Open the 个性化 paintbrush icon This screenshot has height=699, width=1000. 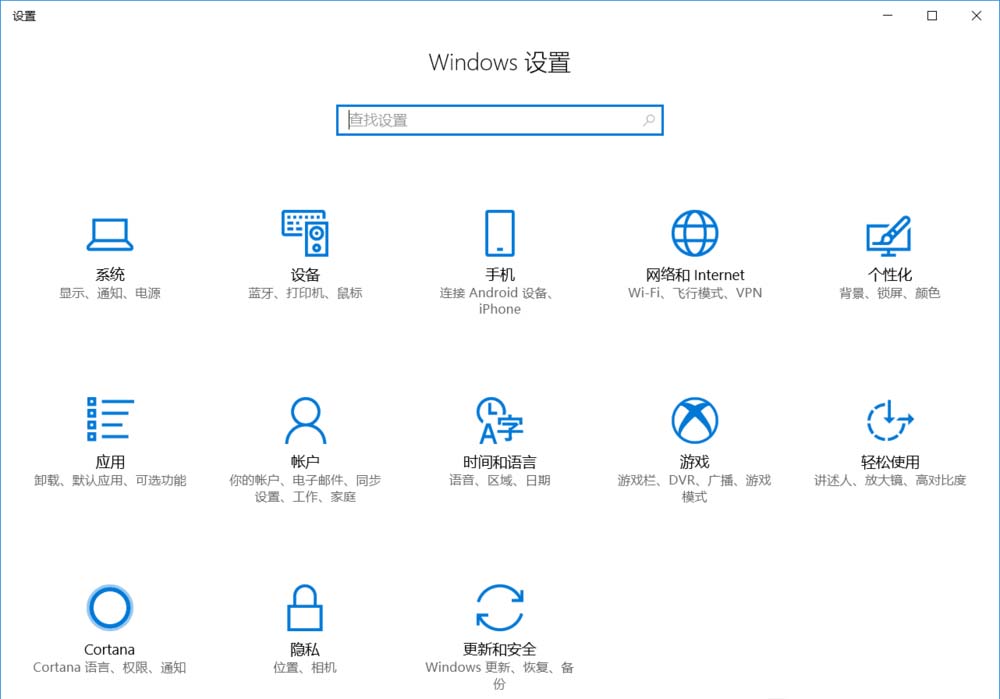pyautogui.click(x=889, y=234)
